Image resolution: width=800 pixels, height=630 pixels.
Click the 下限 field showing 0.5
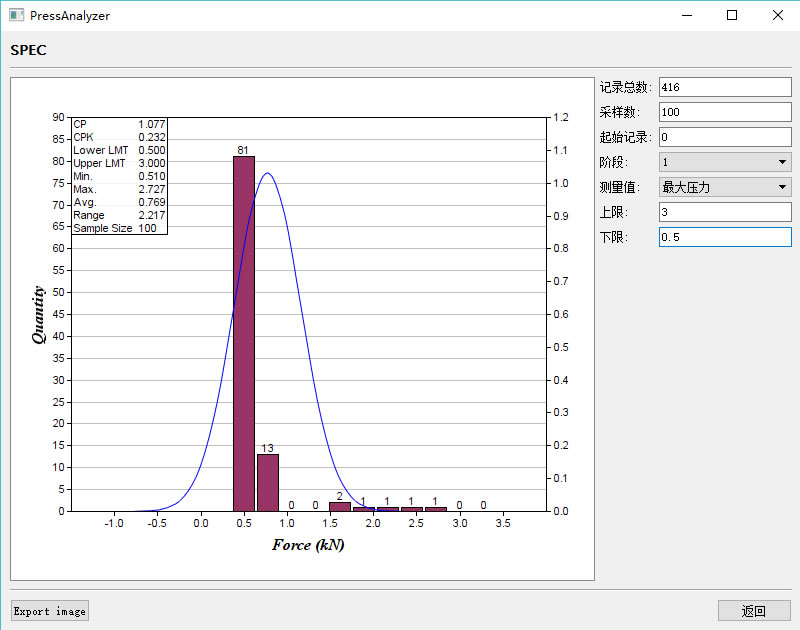(725, 237)
